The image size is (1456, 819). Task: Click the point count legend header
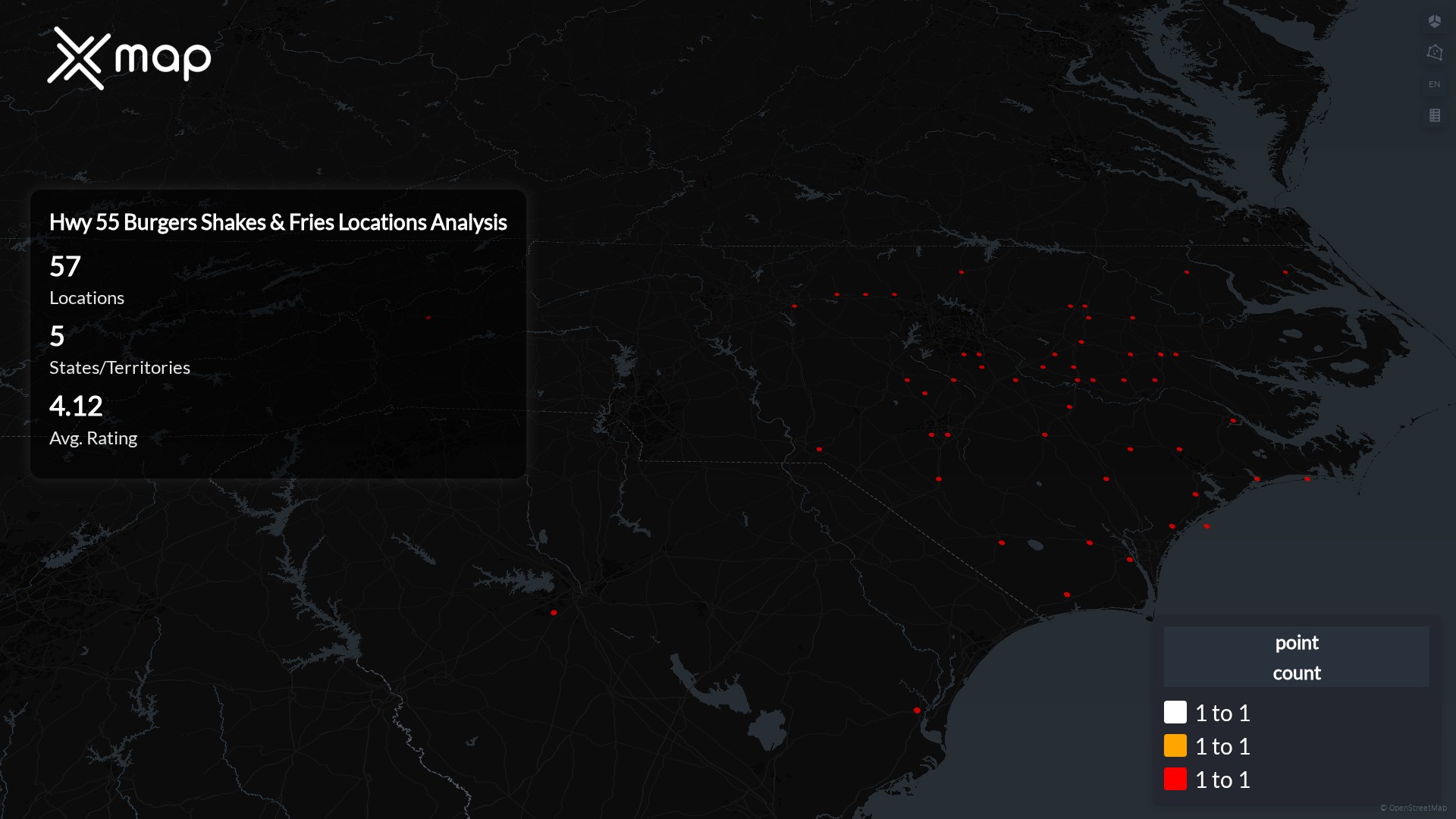point(1296,657)
